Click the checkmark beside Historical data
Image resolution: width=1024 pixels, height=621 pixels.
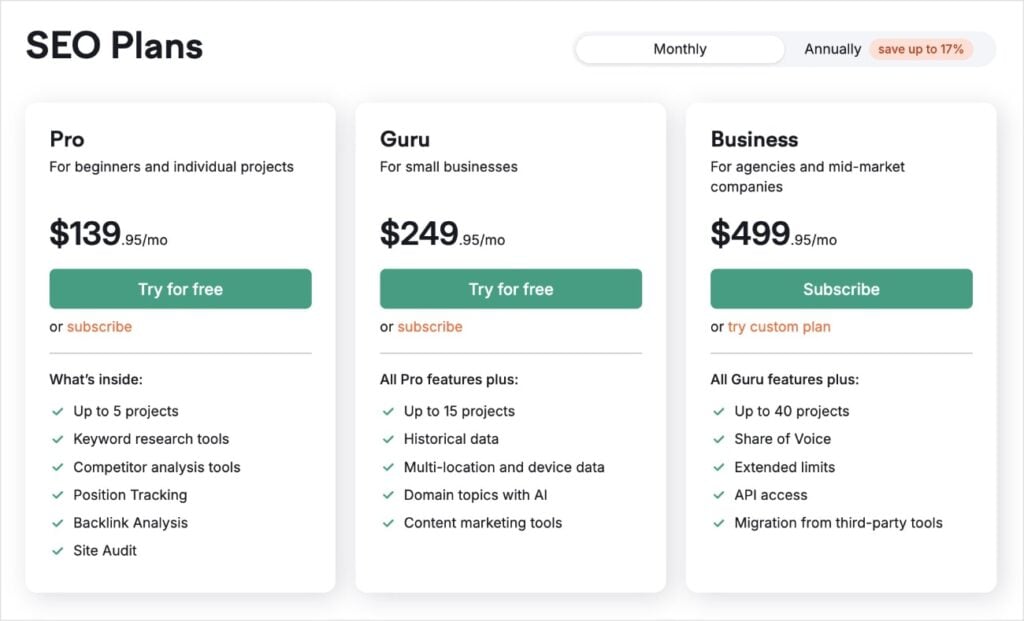[388, 439]
